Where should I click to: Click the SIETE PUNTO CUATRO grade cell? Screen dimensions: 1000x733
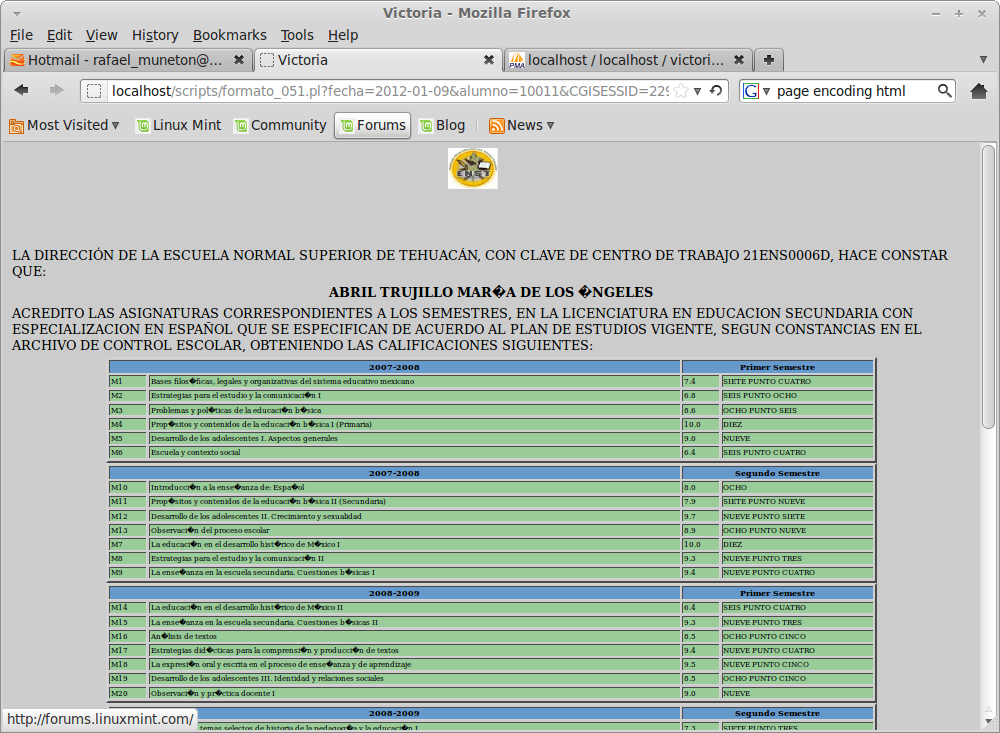797,381
